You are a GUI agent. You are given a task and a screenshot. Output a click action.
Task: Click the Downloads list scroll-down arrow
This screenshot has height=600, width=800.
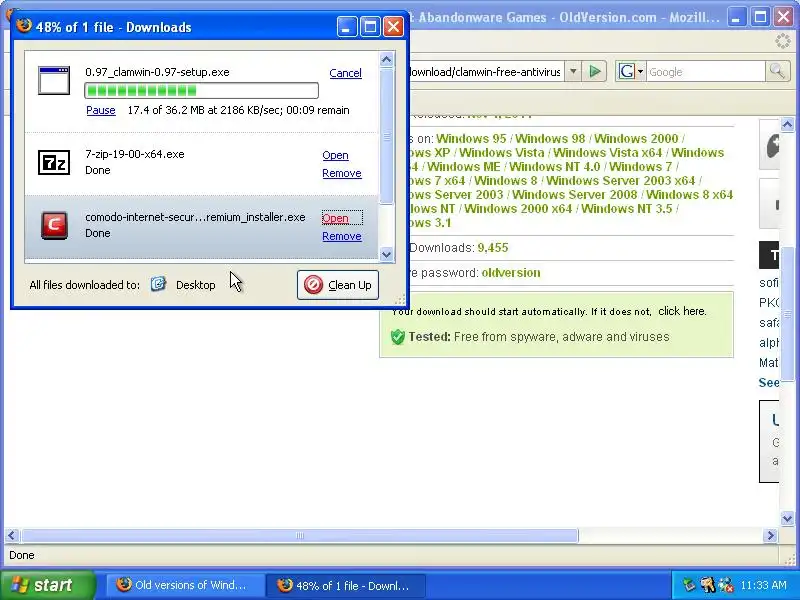tap(386, 254)
